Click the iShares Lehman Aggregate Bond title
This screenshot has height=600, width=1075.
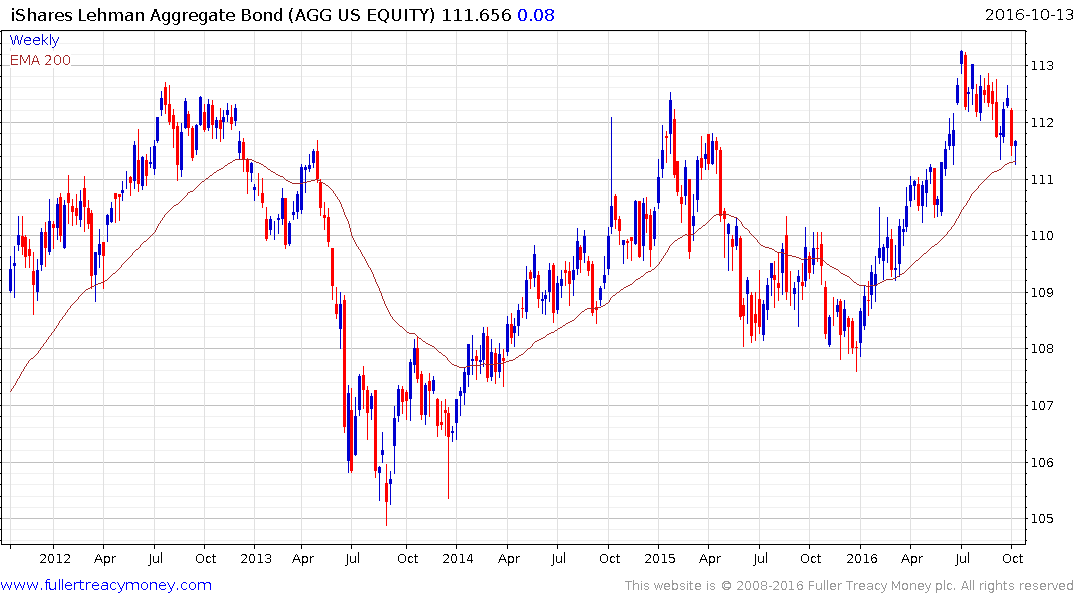tap(223, 15)
